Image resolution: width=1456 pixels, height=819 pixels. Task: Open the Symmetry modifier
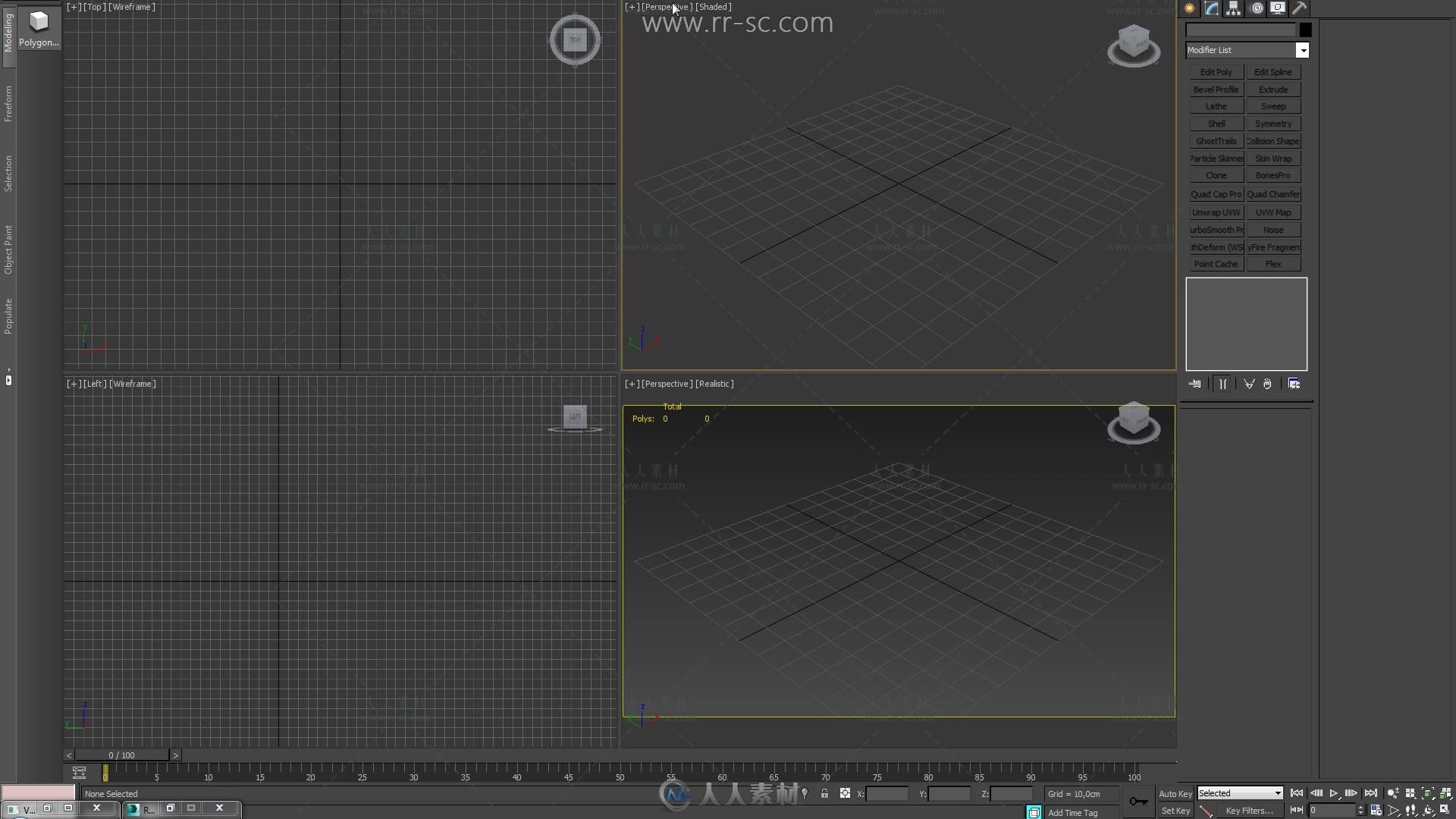1272,123
